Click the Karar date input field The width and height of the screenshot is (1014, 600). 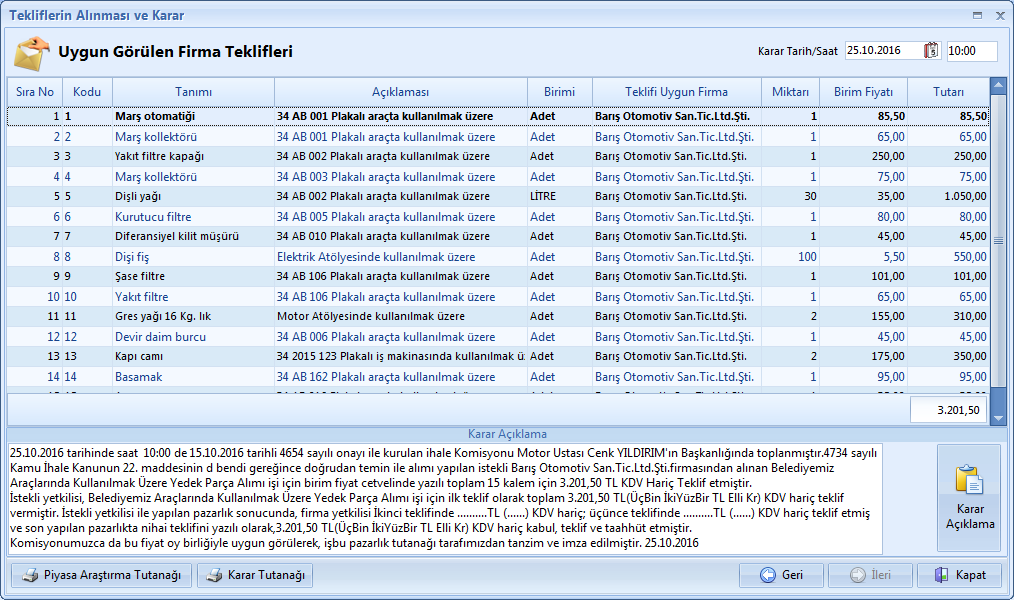click(x=883, y=51)
